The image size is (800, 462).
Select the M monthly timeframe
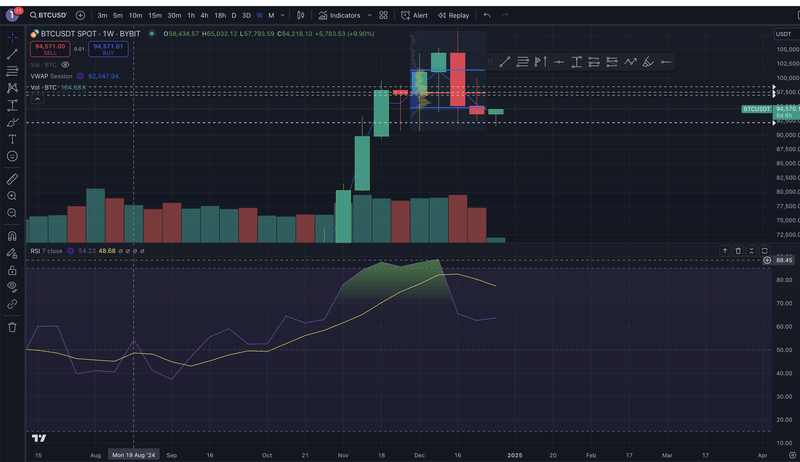[271, 15]
